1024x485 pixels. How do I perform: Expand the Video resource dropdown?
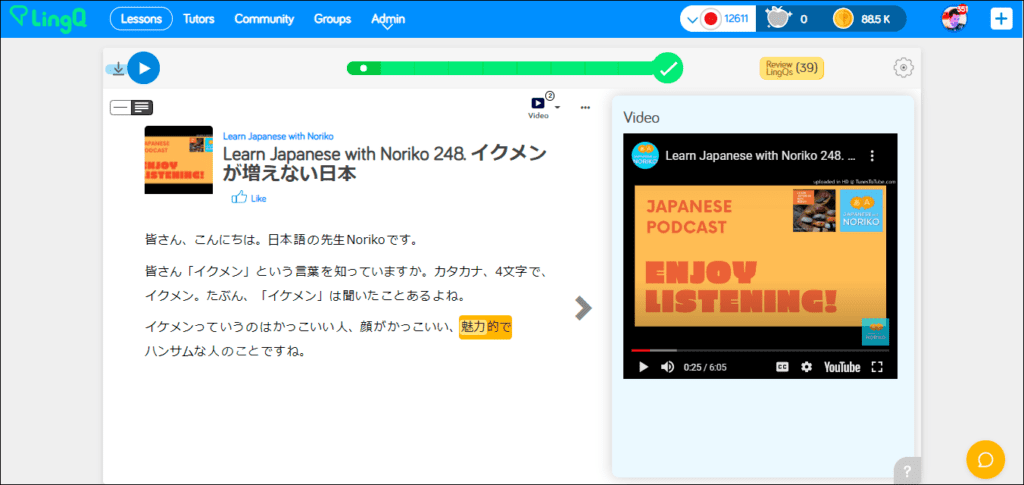tap(557, 106)
